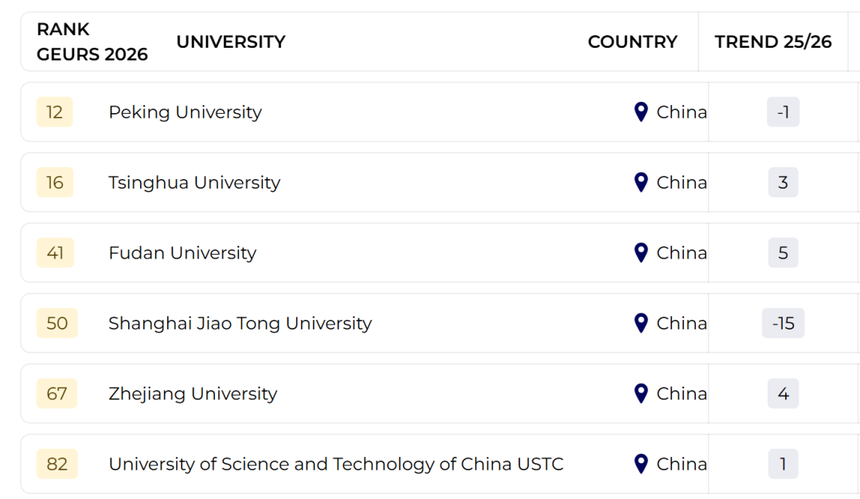This screenshot has height=499, width=860.
Task: Click location pin icon beside Peking University
Action: click(x=641, y=112)
